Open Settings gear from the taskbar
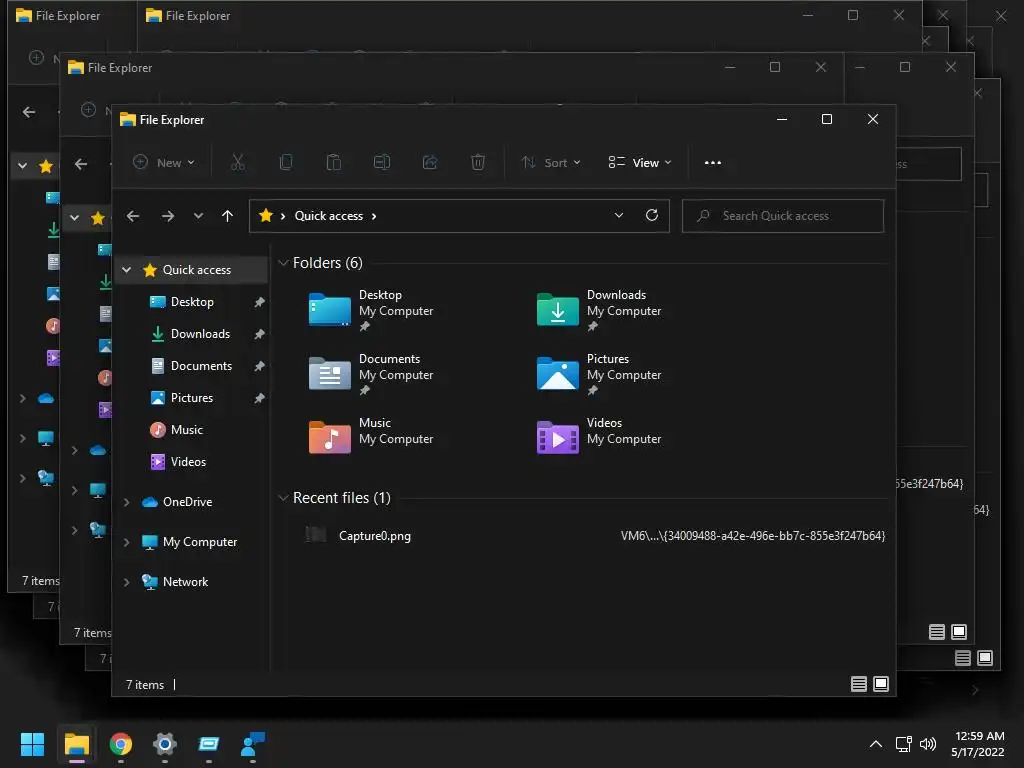The image size is (1024, 768). (x=165, y=744)
